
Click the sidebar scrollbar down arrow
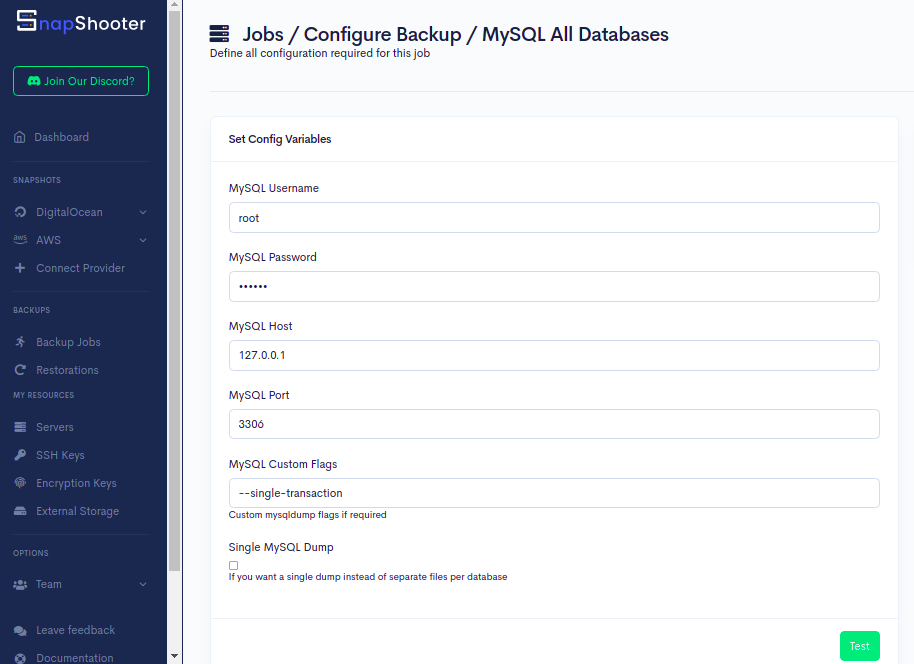click(x=174, y=656)
